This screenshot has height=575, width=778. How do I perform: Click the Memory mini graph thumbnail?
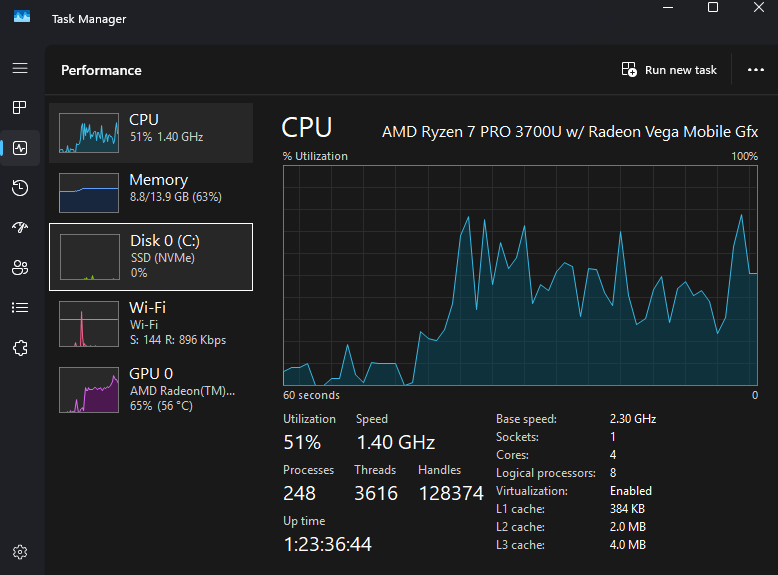point(89,192)
